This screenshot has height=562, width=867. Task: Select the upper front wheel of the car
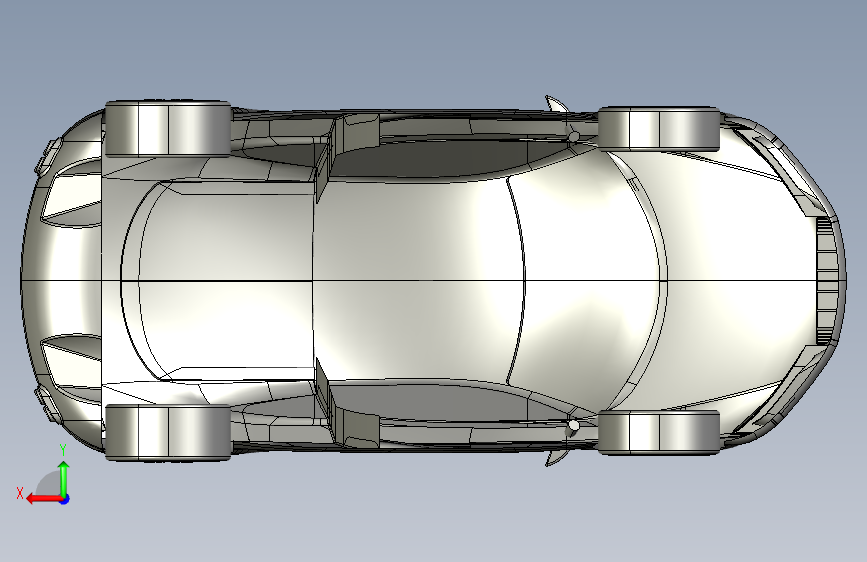(659, 129)
